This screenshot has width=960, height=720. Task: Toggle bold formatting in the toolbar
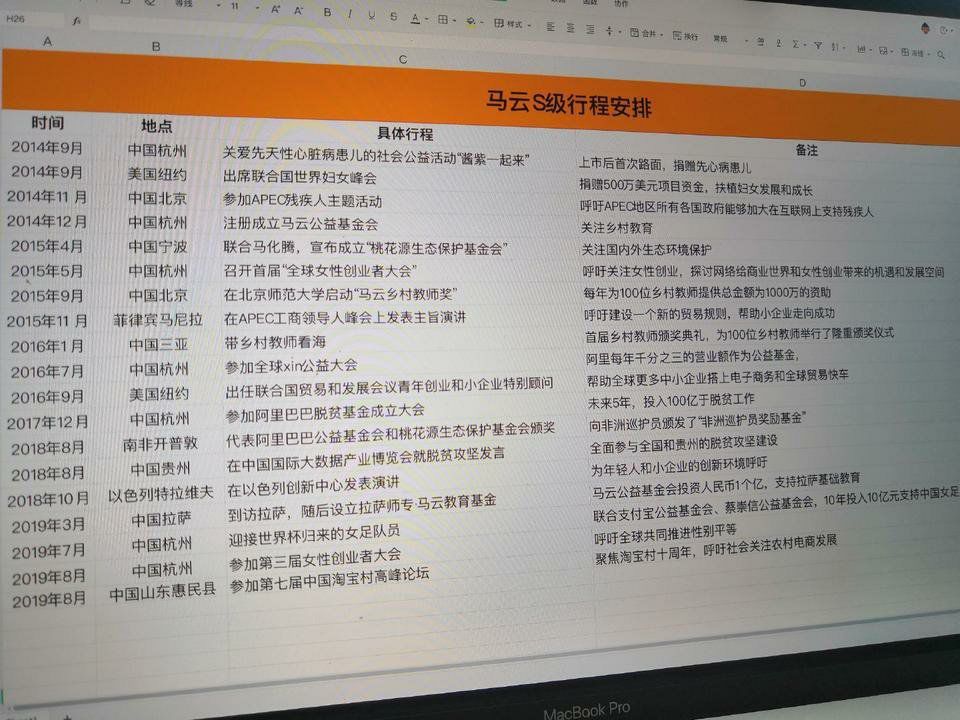(326, 13)
